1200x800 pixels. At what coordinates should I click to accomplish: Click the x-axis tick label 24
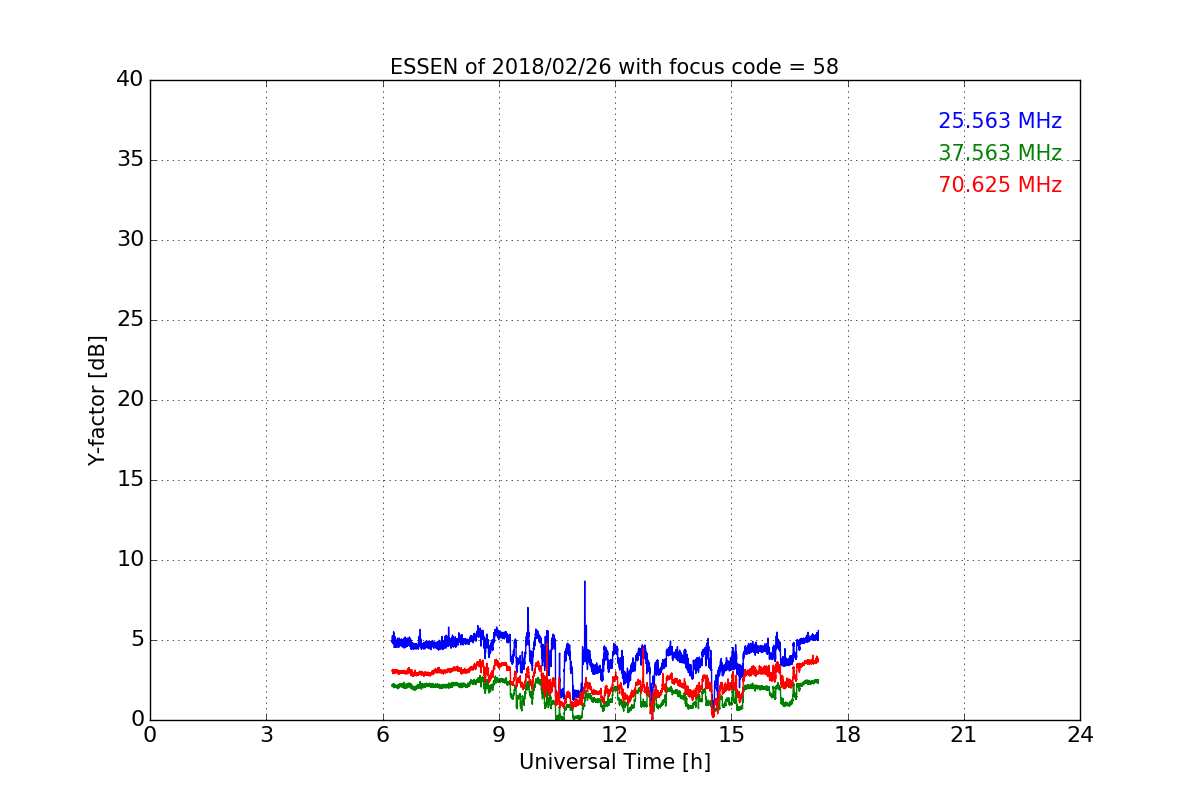coord(1080,735)
